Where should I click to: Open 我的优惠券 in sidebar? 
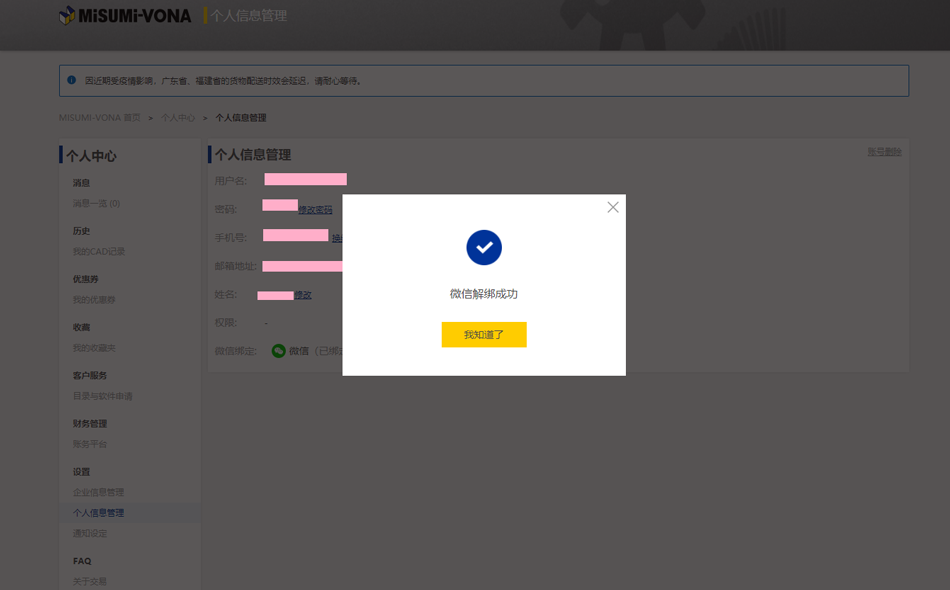[x=94, y=300]
